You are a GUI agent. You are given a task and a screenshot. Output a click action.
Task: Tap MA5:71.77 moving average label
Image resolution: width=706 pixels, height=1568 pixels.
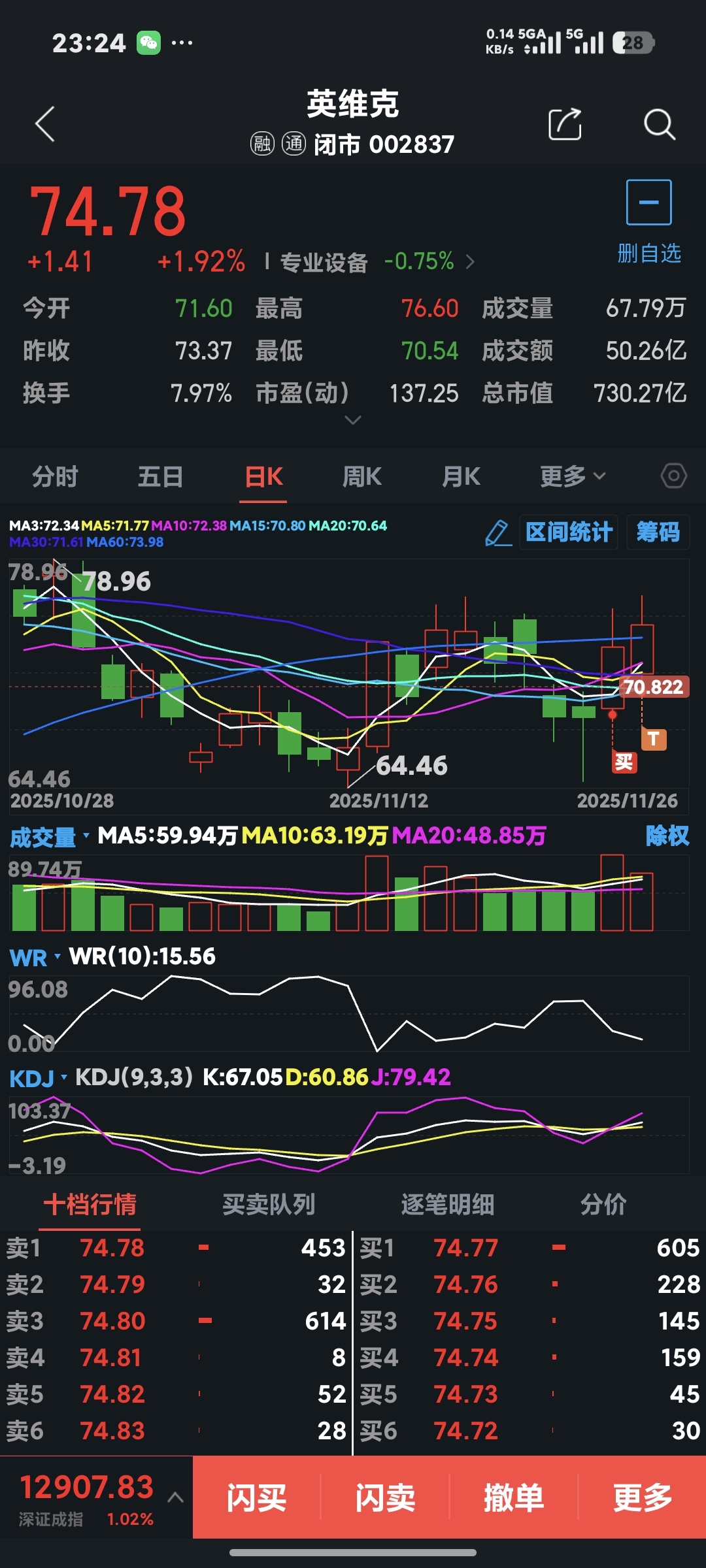point(115,525)
